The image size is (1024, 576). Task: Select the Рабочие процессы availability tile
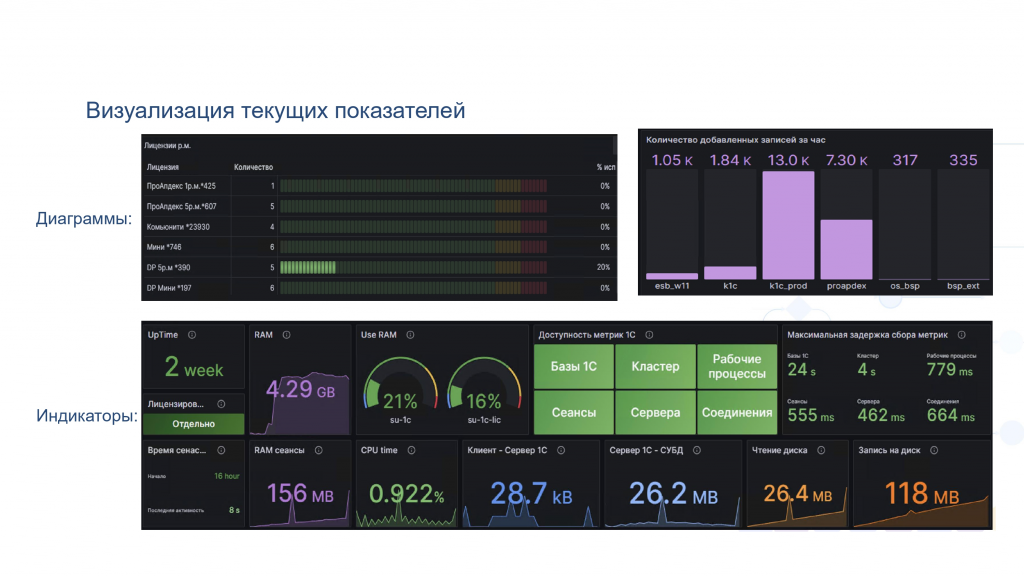coord(737,366)
